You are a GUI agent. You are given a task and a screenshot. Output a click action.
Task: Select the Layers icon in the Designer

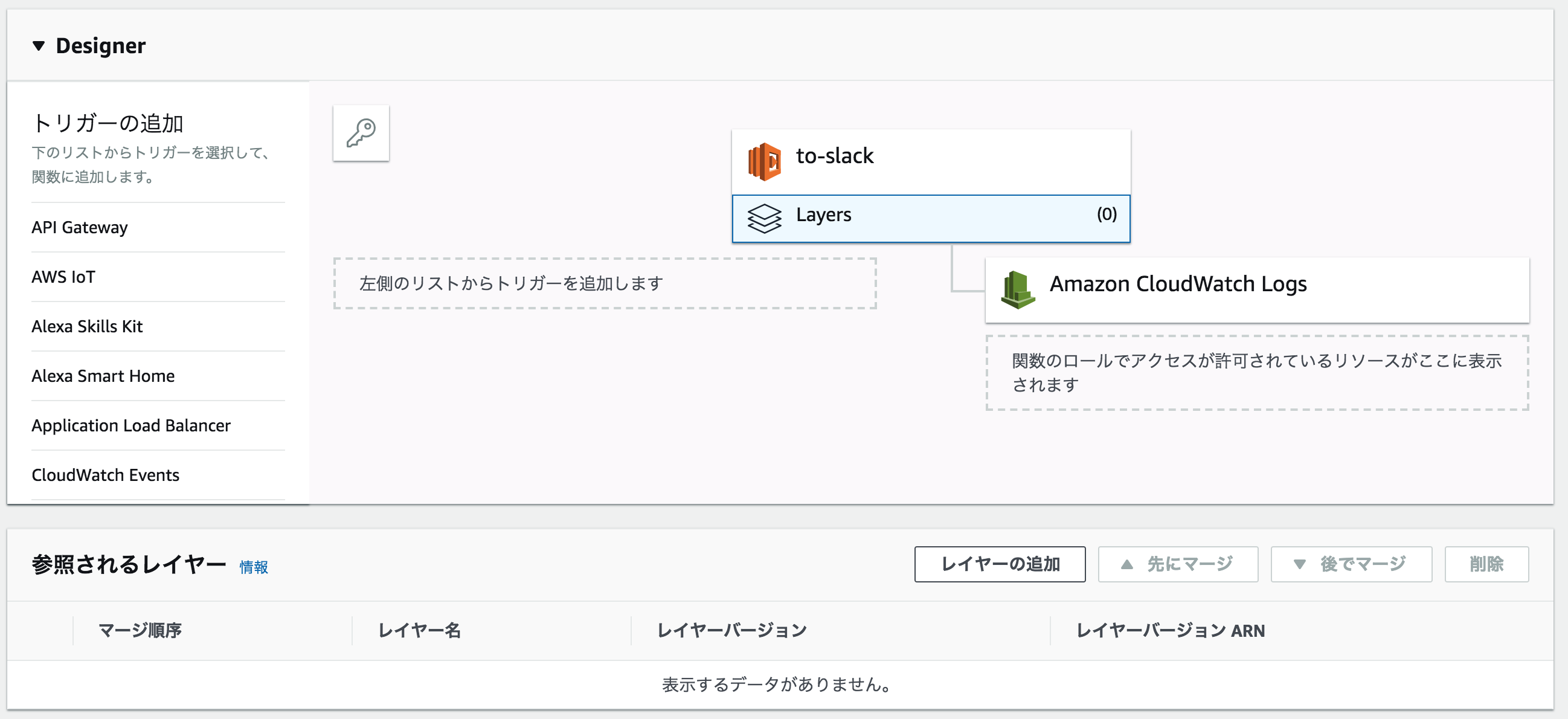click(x=766, y=218)
